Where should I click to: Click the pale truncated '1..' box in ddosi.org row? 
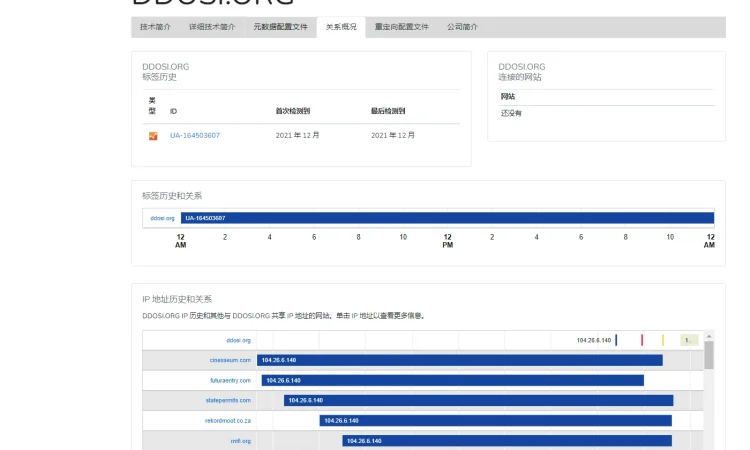click(689, 340)
